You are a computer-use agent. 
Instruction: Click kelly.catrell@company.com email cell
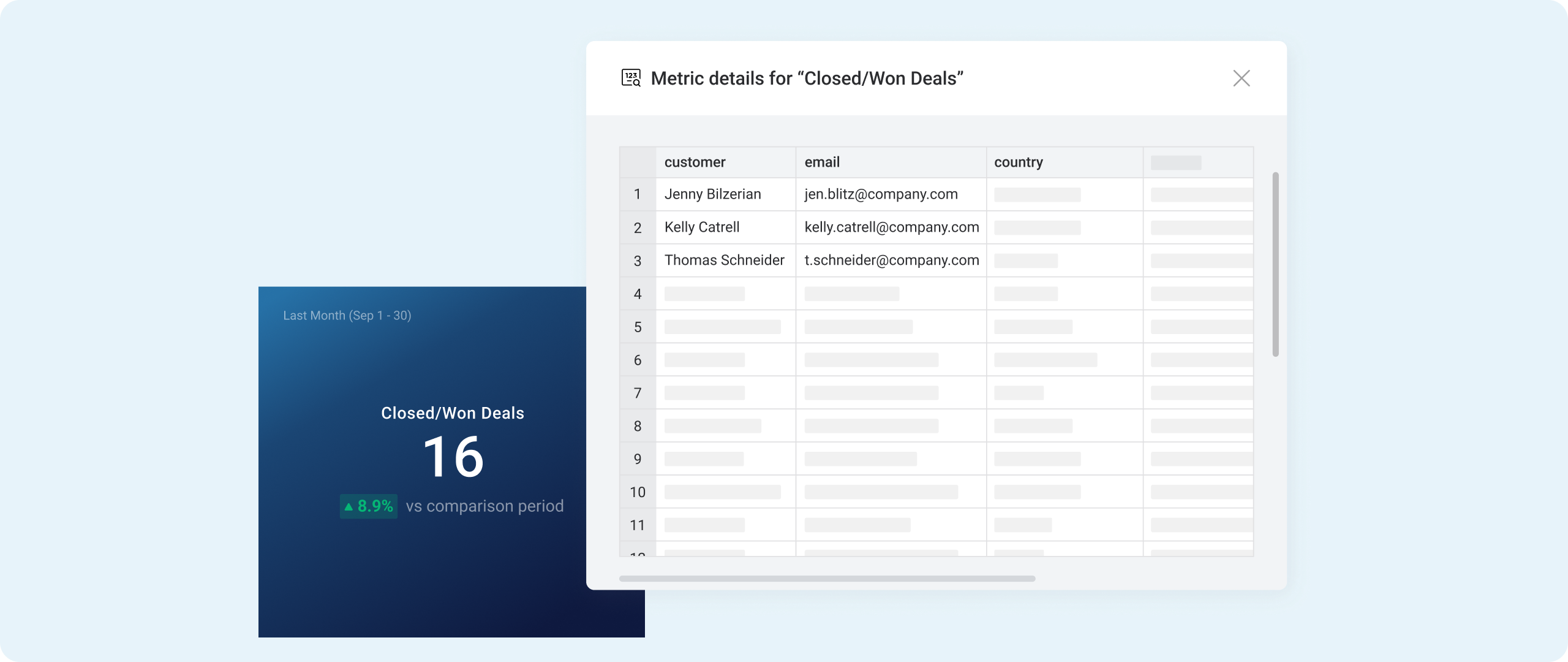(x=891, y=227)
